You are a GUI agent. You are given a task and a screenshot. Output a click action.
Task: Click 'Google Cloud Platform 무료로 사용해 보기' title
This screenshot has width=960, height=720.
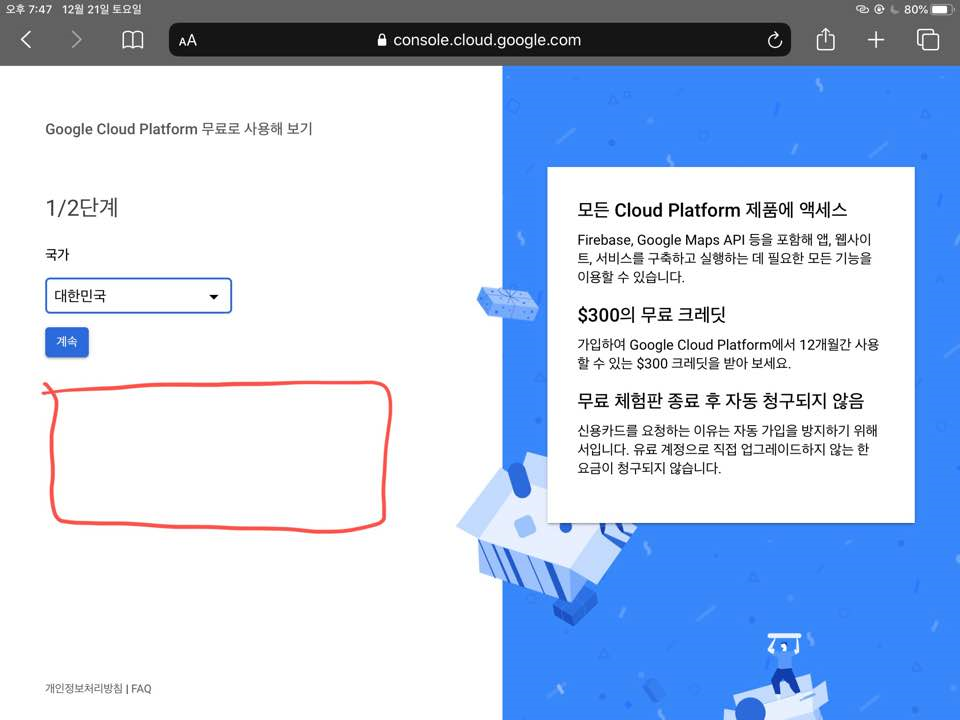point(179,129)
